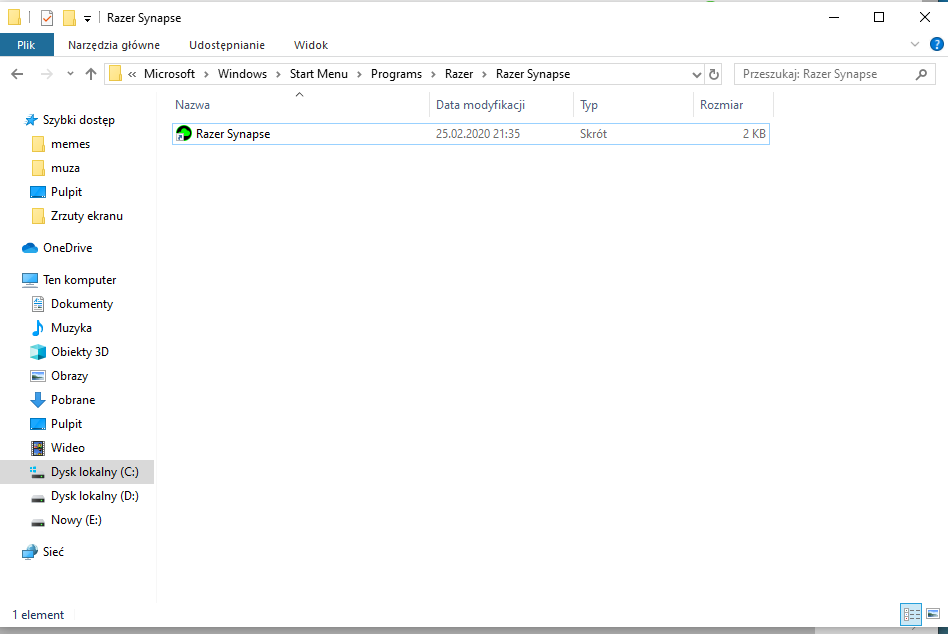
Task: Click Windows in the breadcrumb path
Action: point(242,74)
